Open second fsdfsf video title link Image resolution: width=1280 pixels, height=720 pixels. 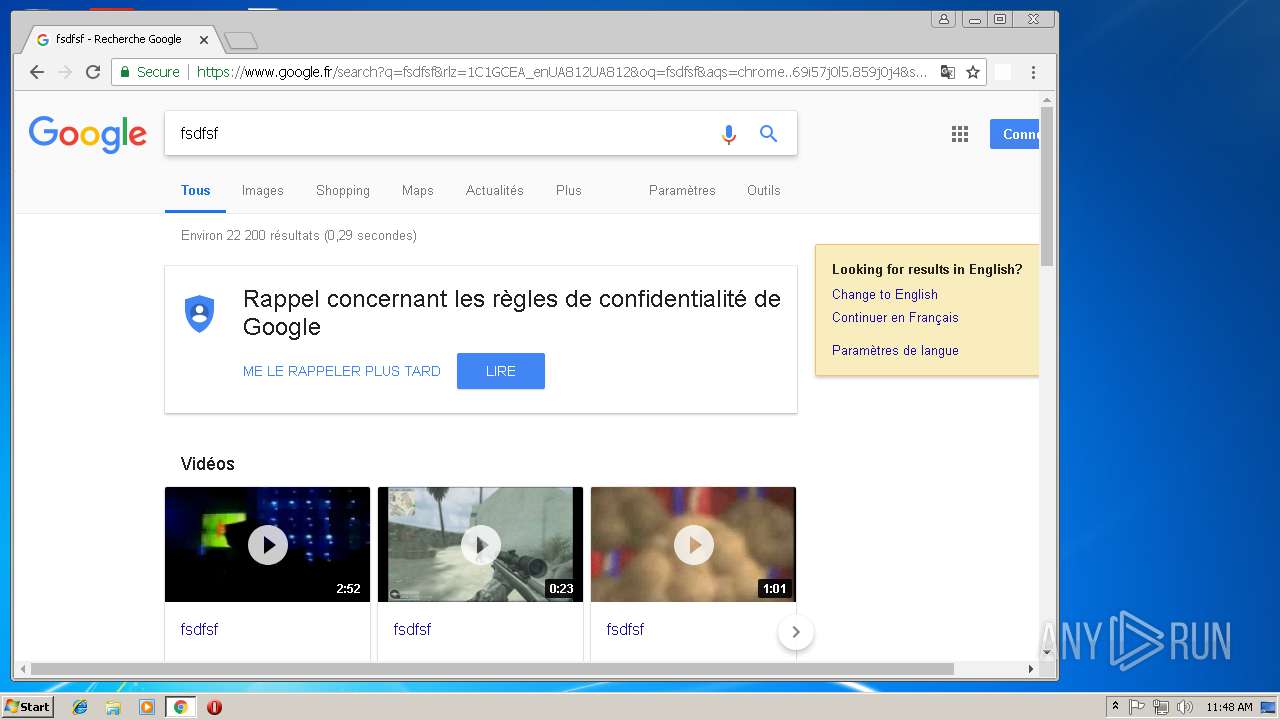tap(412, 629)
